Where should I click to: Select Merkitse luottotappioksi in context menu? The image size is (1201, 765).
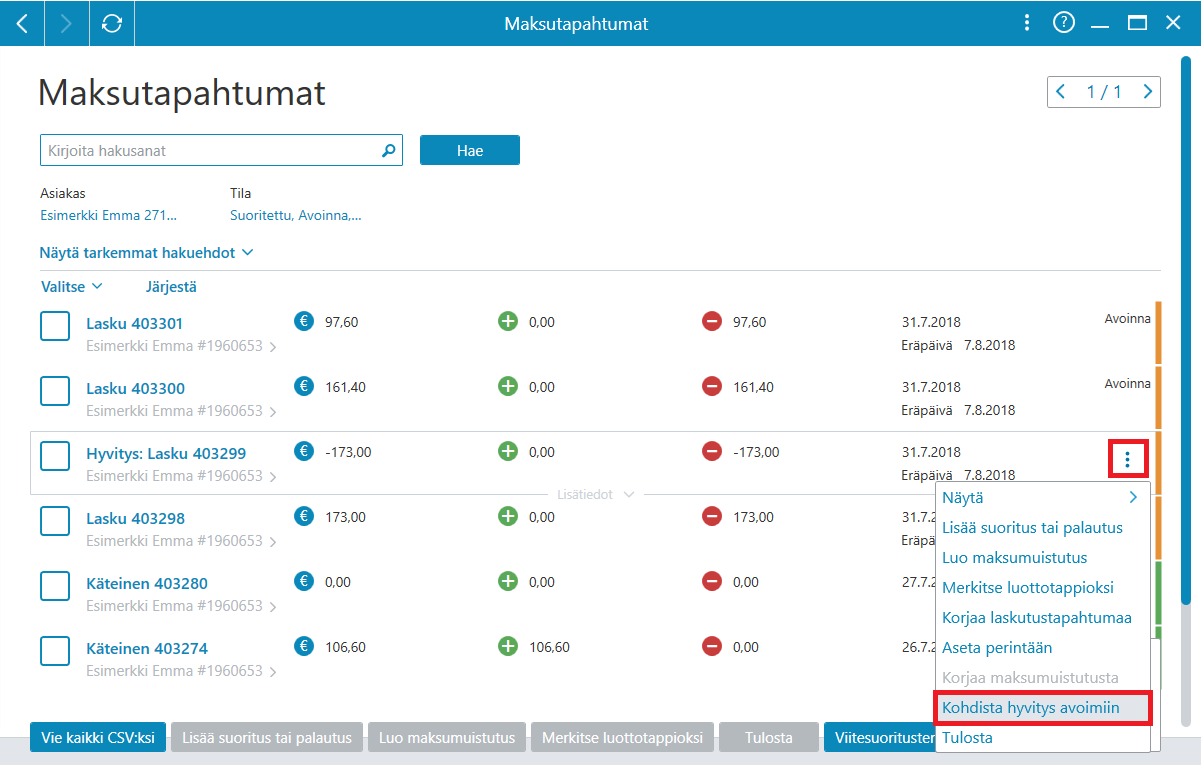pyautogui.click(x=1028, y=587)
